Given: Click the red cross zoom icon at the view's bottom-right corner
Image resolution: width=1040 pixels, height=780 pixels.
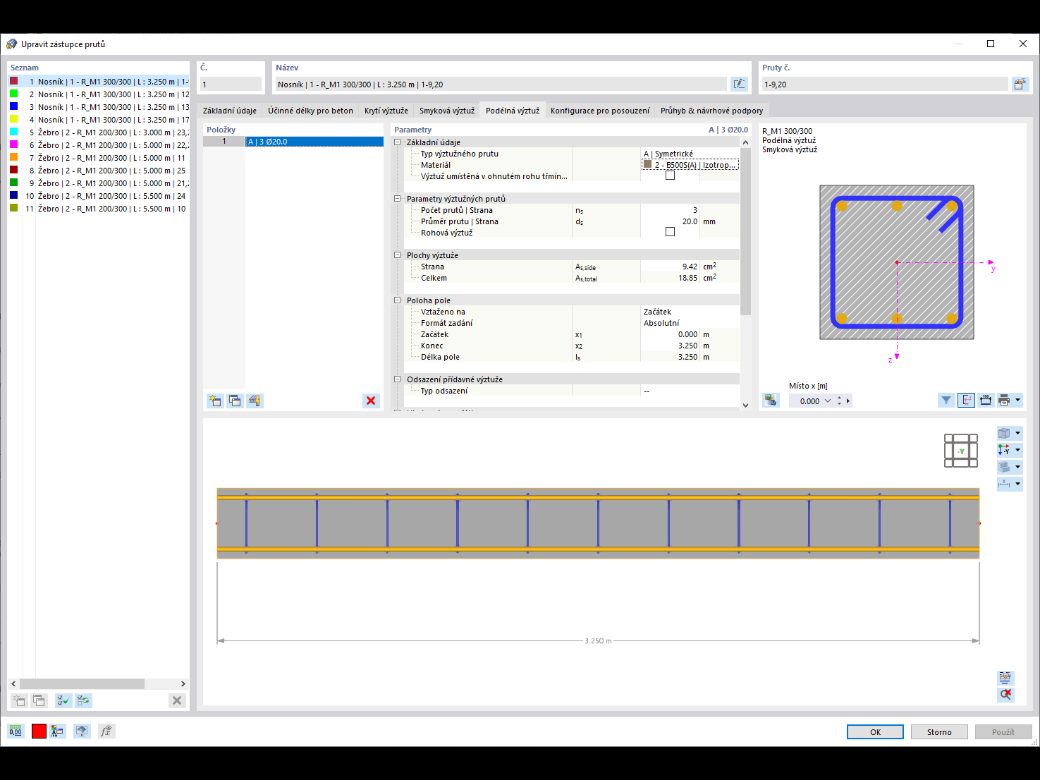Looking at the screenshot, I should tap(1006, 694).
